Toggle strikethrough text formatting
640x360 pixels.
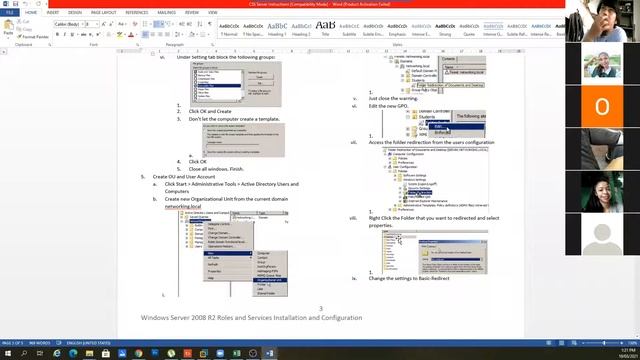pyautogui.click(x=83, y=35)
